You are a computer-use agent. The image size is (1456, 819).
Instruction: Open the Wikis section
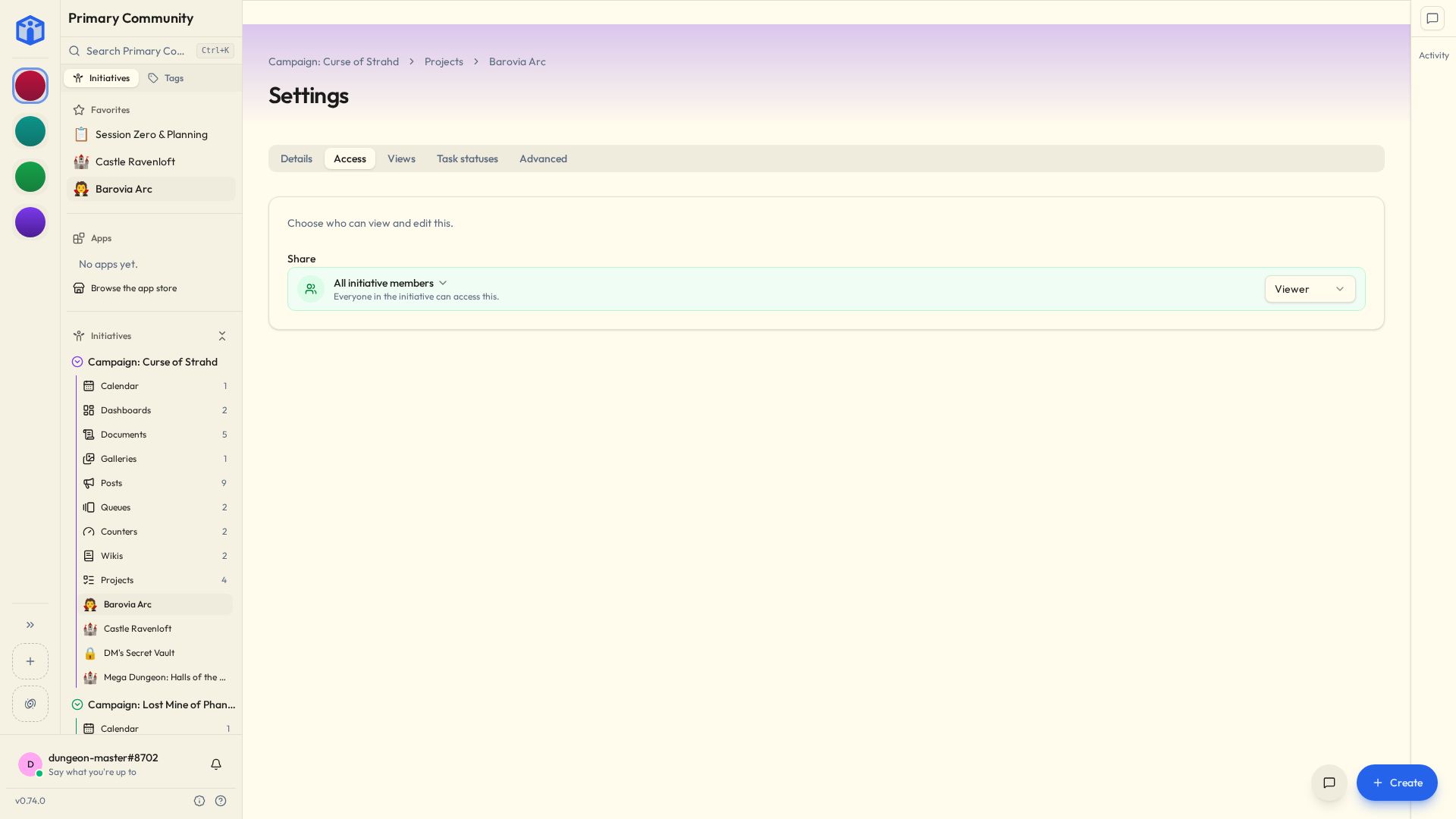(155, 556)
